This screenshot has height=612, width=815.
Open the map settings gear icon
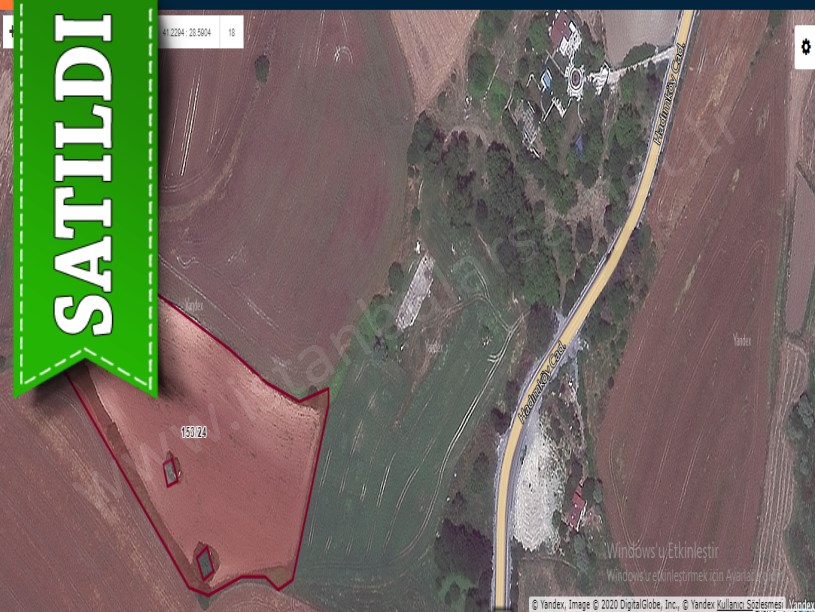click(805, 47)
